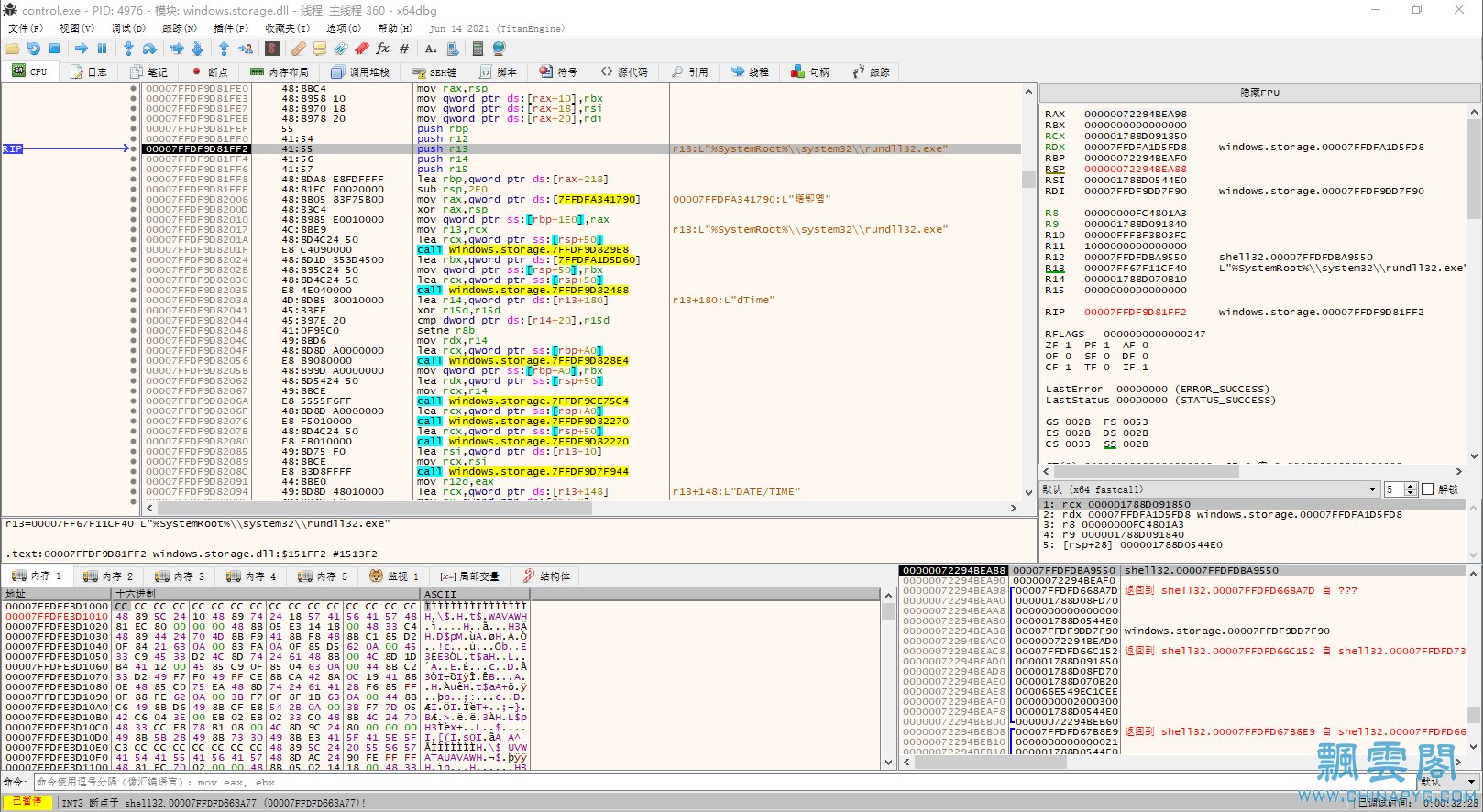This screenshot has height=812, width=1483.
Task: Open the 默认 command type dropdown
Action: tap(1447, 782)
